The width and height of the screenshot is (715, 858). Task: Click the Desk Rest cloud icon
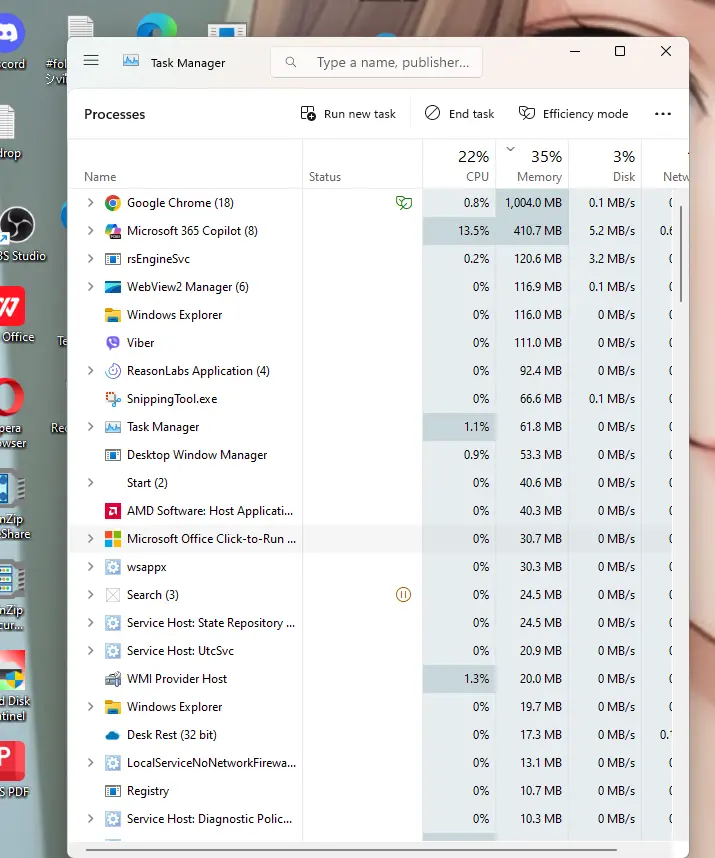pos(113,735)
